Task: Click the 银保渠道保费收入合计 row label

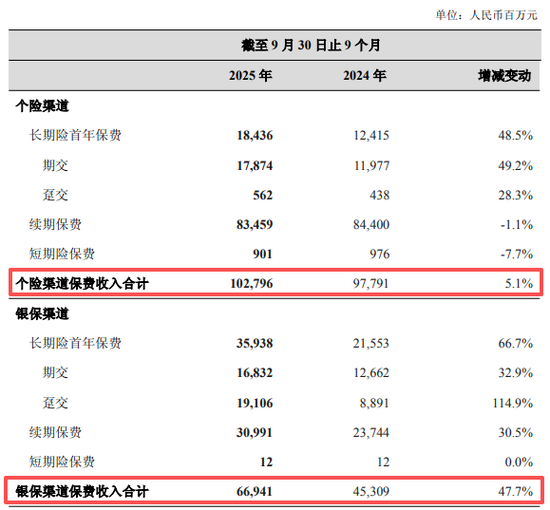Action: (82, 492)
